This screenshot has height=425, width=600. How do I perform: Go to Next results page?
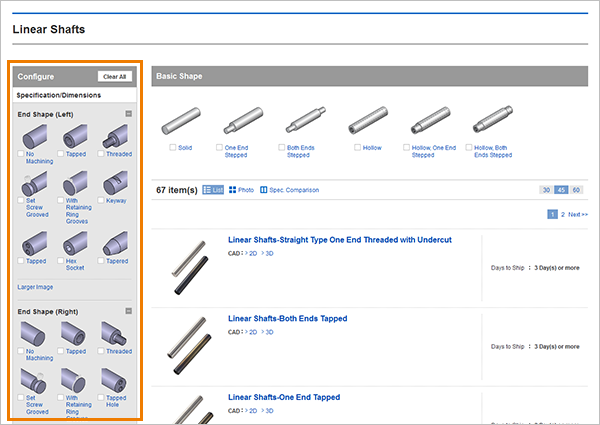tap(579, 214)
